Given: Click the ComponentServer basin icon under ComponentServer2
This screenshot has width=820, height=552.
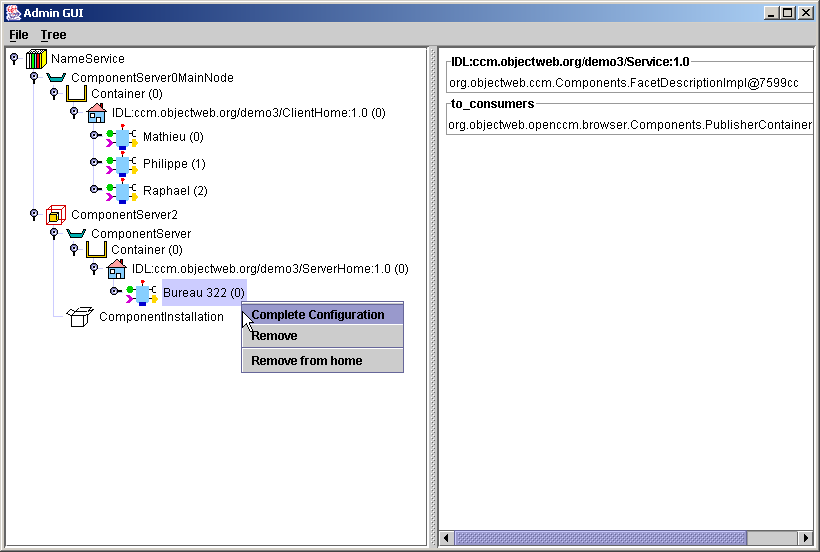Looking at the screenshot, I should [x=76, y=234].
